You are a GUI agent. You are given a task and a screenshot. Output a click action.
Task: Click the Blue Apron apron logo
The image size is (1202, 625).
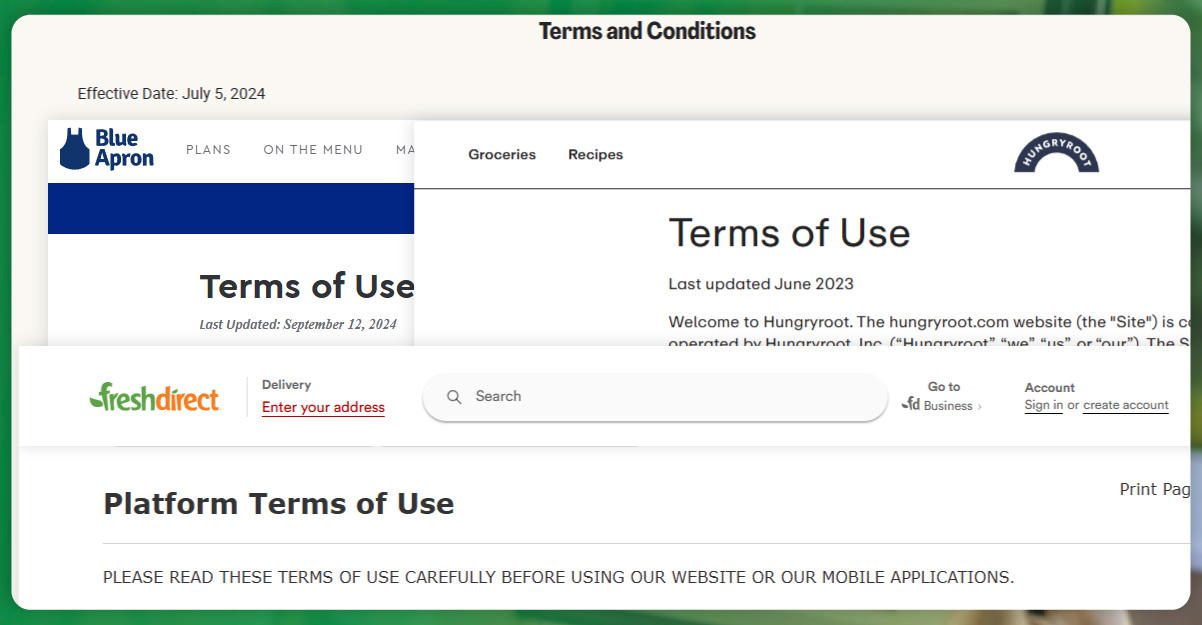tap(75, 149)
